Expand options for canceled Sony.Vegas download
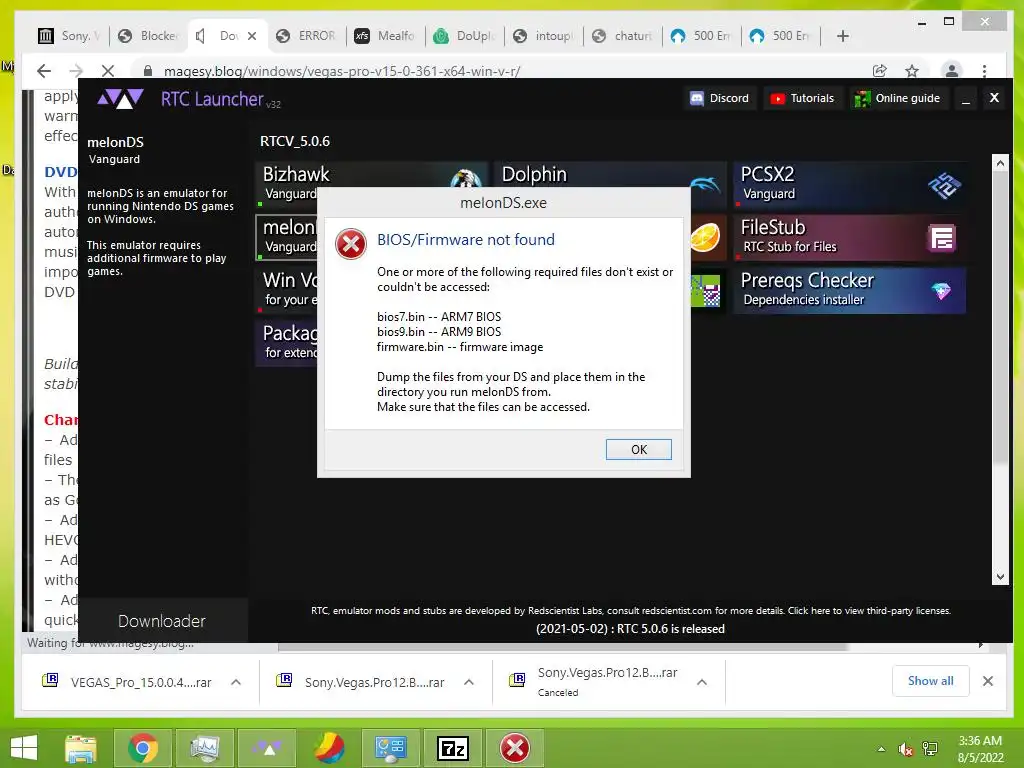 pyautogui.click(x=701, y=682)
